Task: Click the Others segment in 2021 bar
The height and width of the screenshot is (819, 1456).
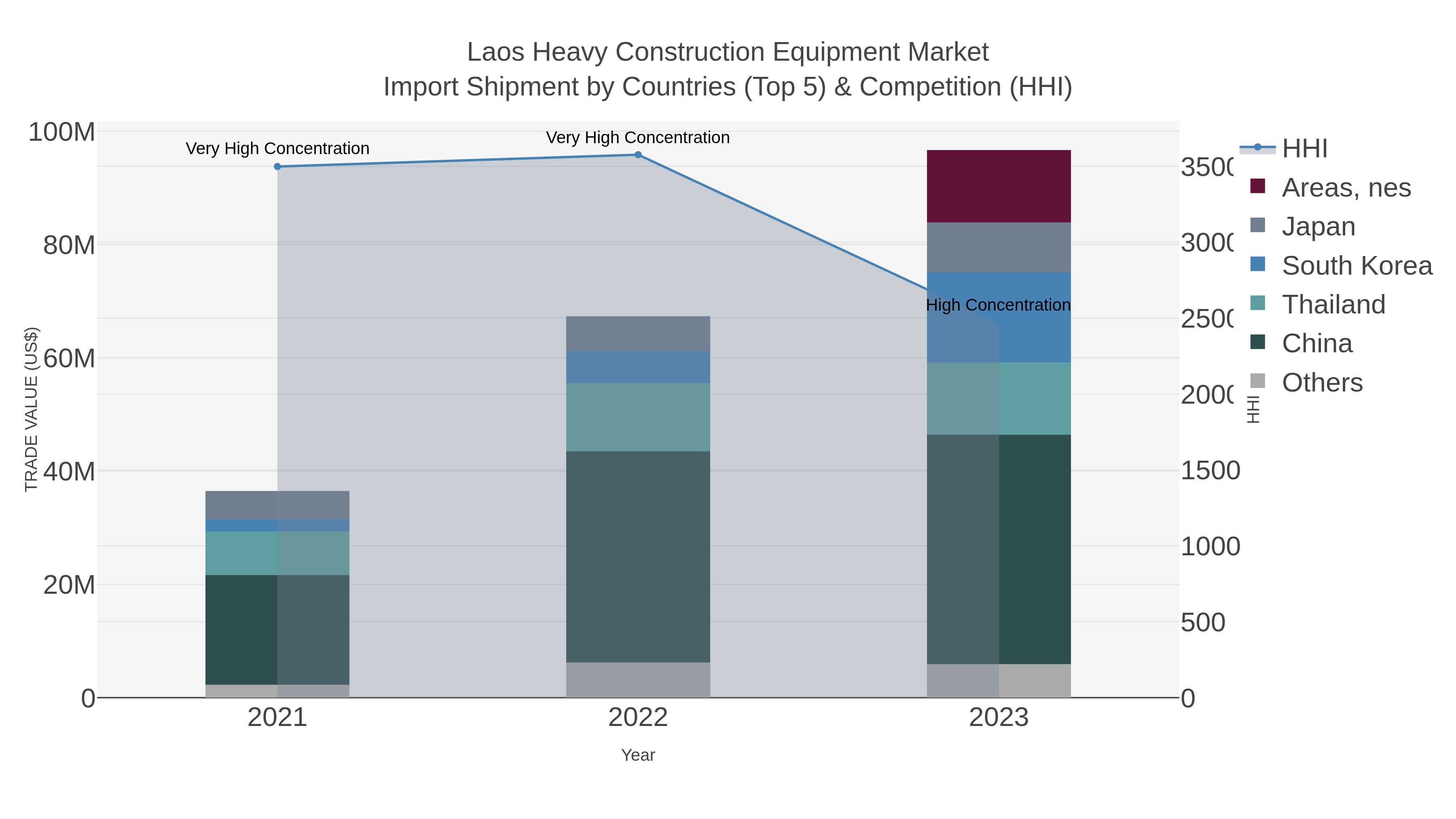Action: (277, 691)
